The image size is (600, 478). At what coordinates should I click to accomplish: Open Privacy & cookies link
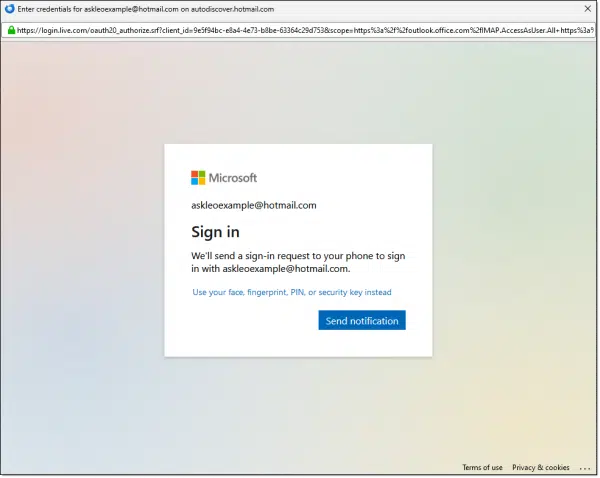click(x=541, y=467)
